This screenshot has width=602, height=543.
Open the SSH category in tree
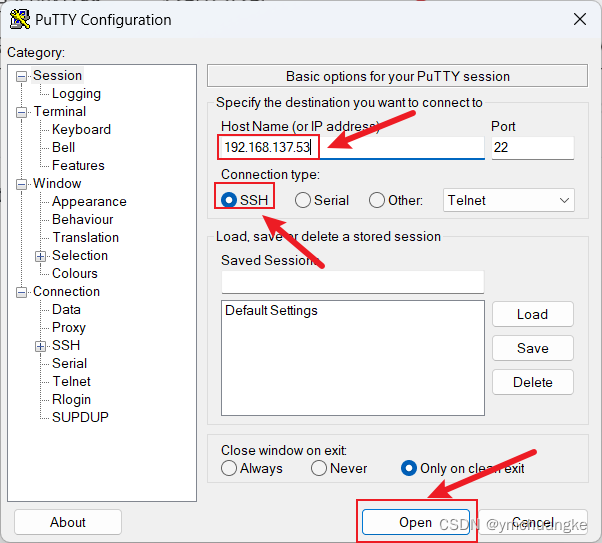tap(66, 345)
